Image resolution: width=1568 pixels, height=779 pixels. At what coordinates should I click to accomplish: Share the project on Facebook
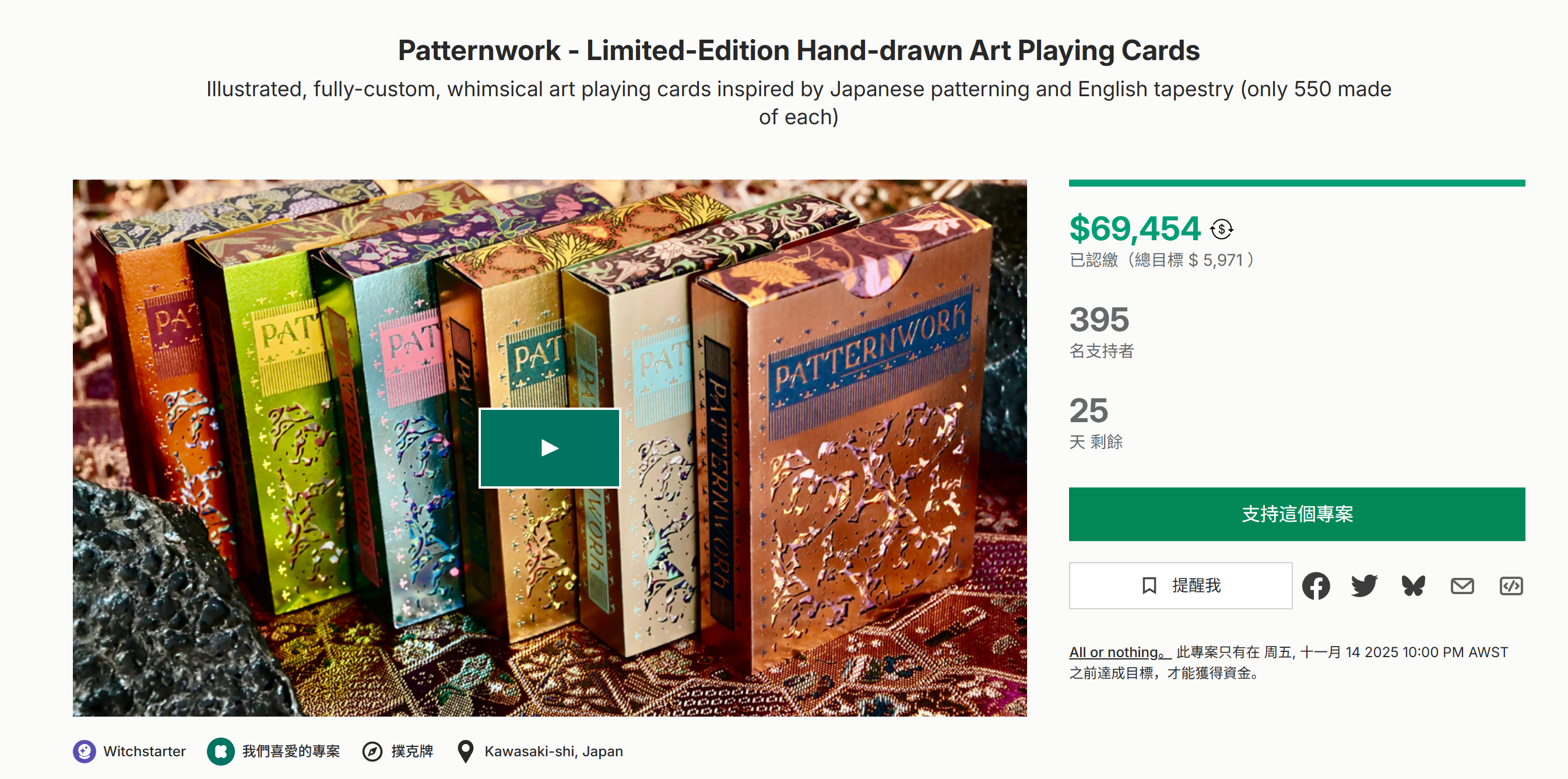(x=1316, y=586)
